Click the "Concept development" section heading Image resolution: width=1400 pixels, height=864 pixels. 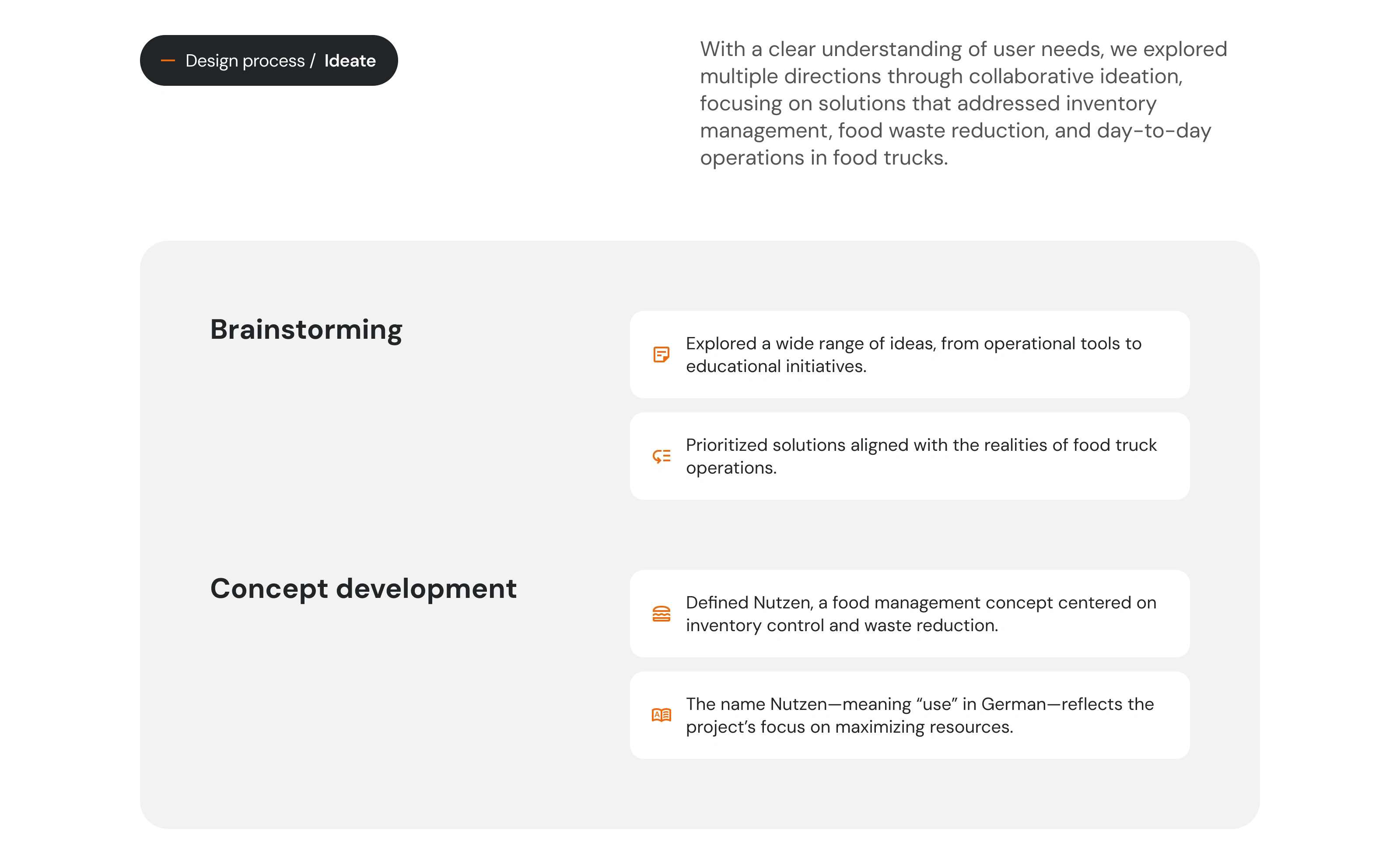click(363, 589)
